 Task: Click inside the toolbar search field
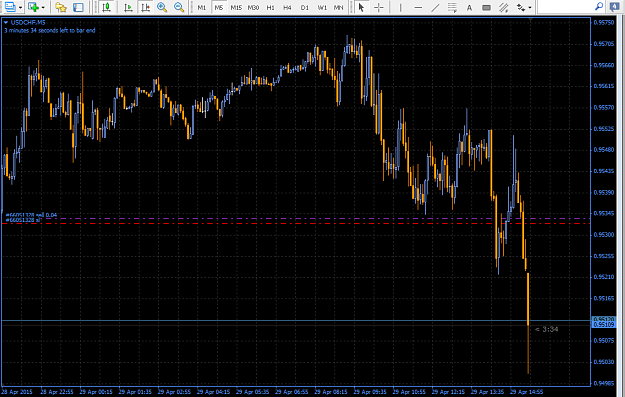coord(565,7)
